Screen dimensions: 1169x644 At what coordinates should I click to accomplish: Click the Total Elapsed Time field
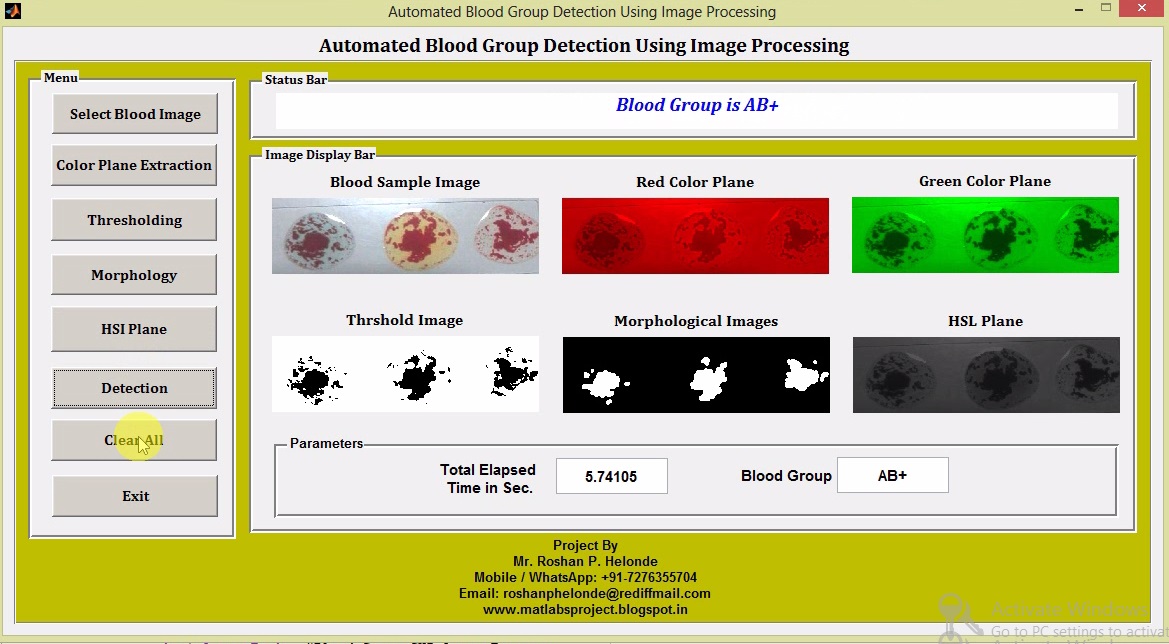611,476
